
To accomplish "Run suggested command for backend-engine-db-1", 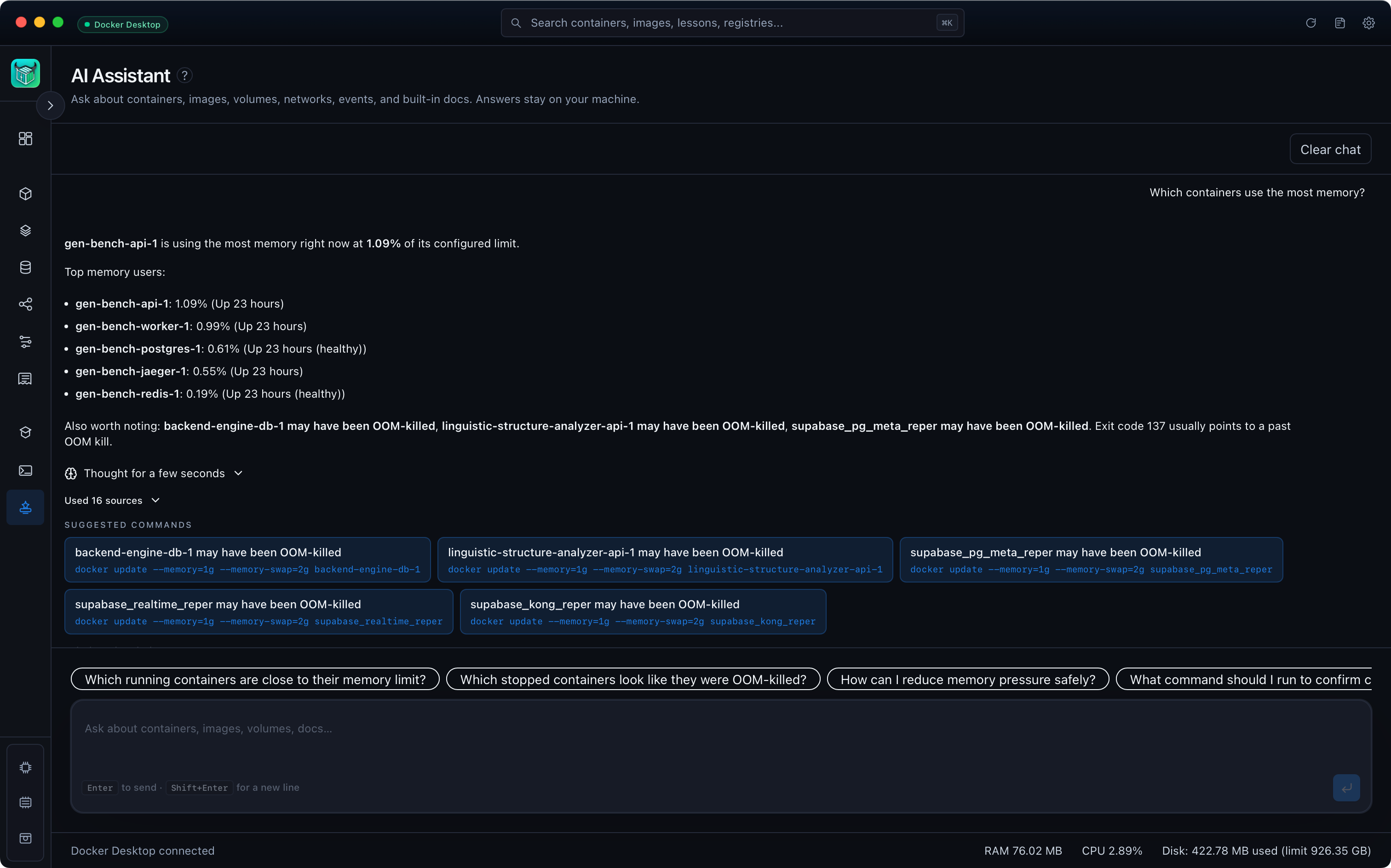I will (247, 560).
